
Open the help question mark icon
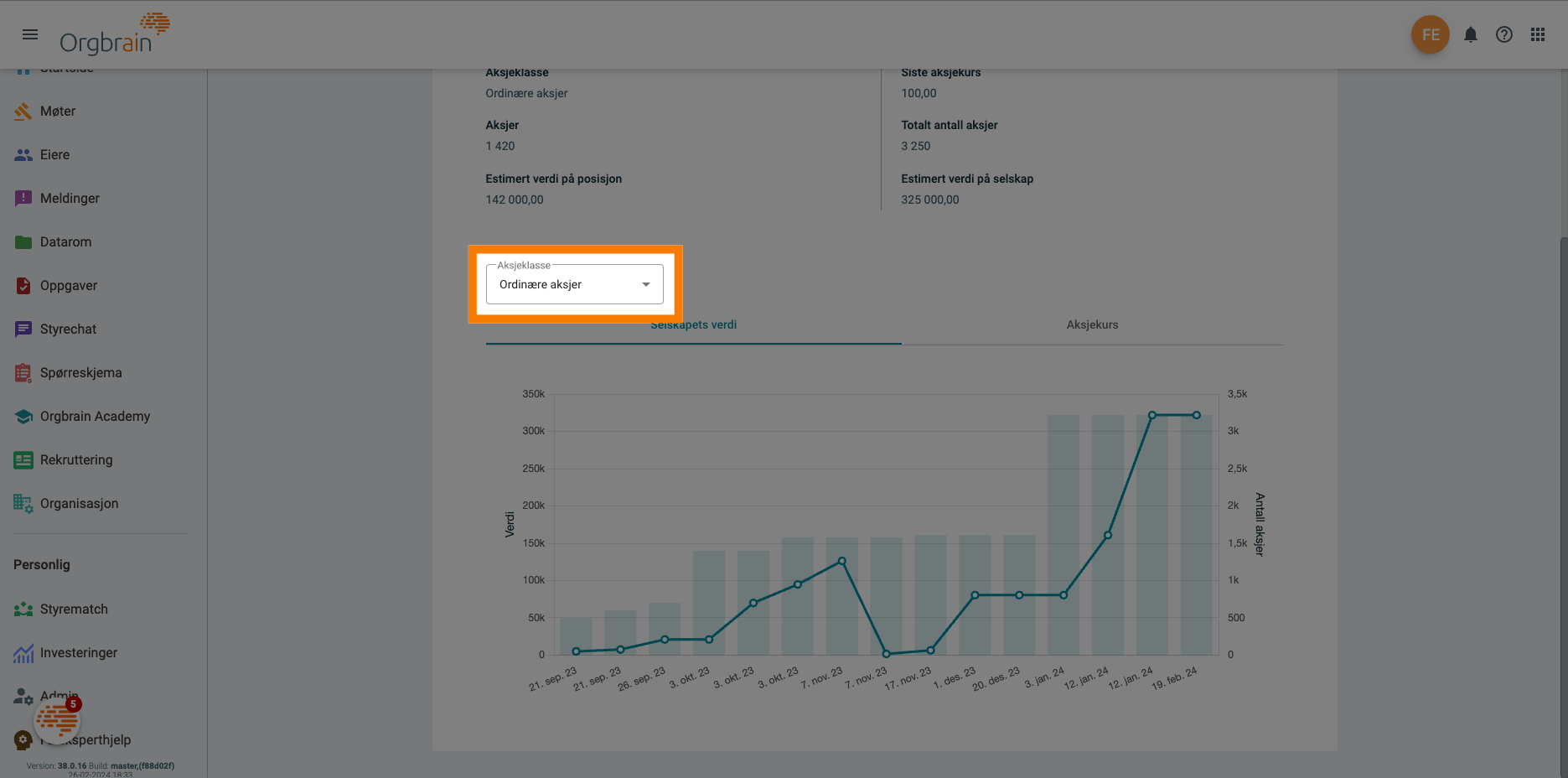coord(1503,34)
